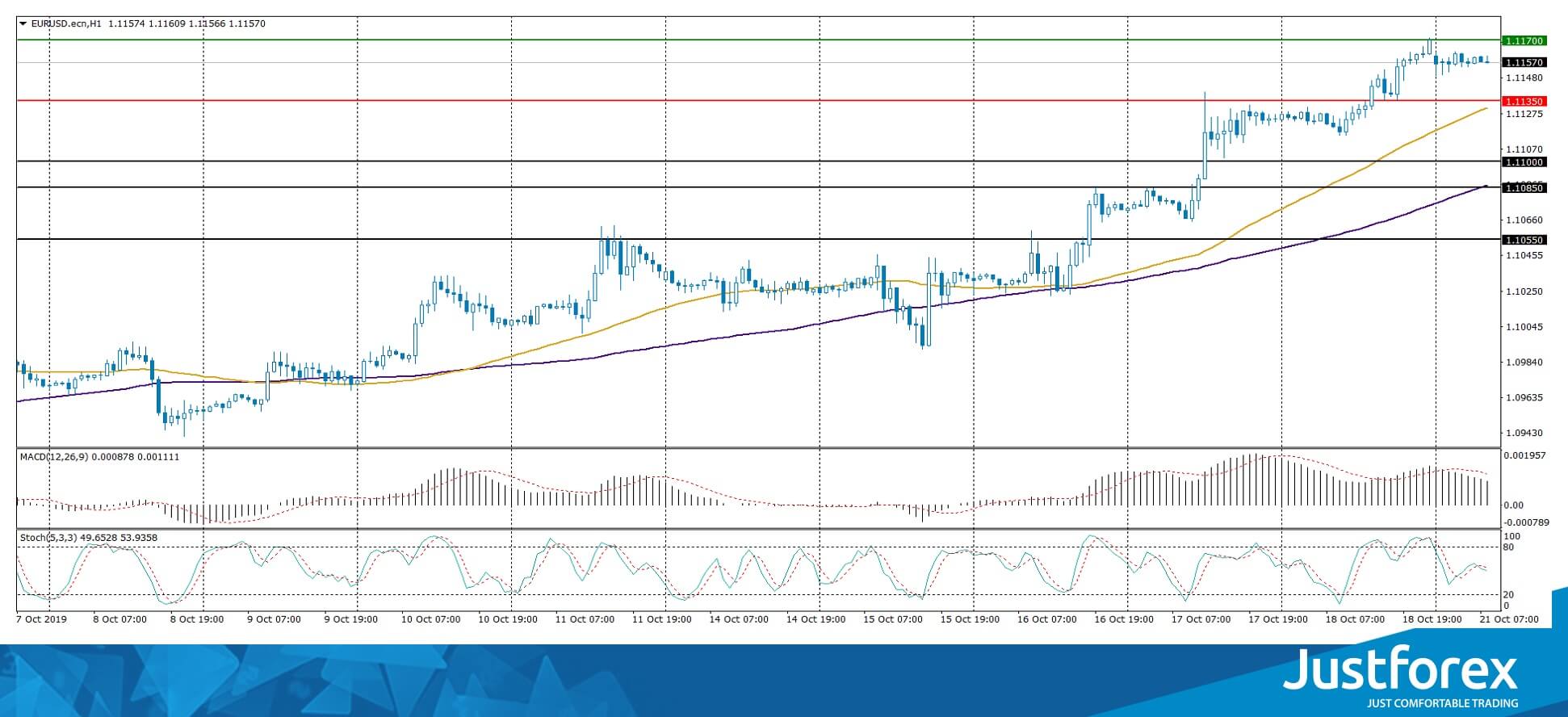The width and height of the screenshot is (1568, 717).
Task: Click the MACD scale value 0.001957
Action: tap(1524, 455)
